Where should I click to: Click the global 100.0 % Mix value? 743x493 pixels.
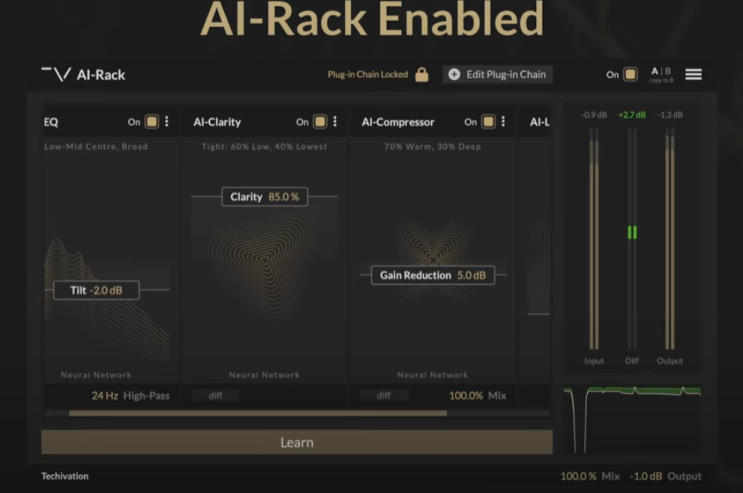(x=578, y=476)
